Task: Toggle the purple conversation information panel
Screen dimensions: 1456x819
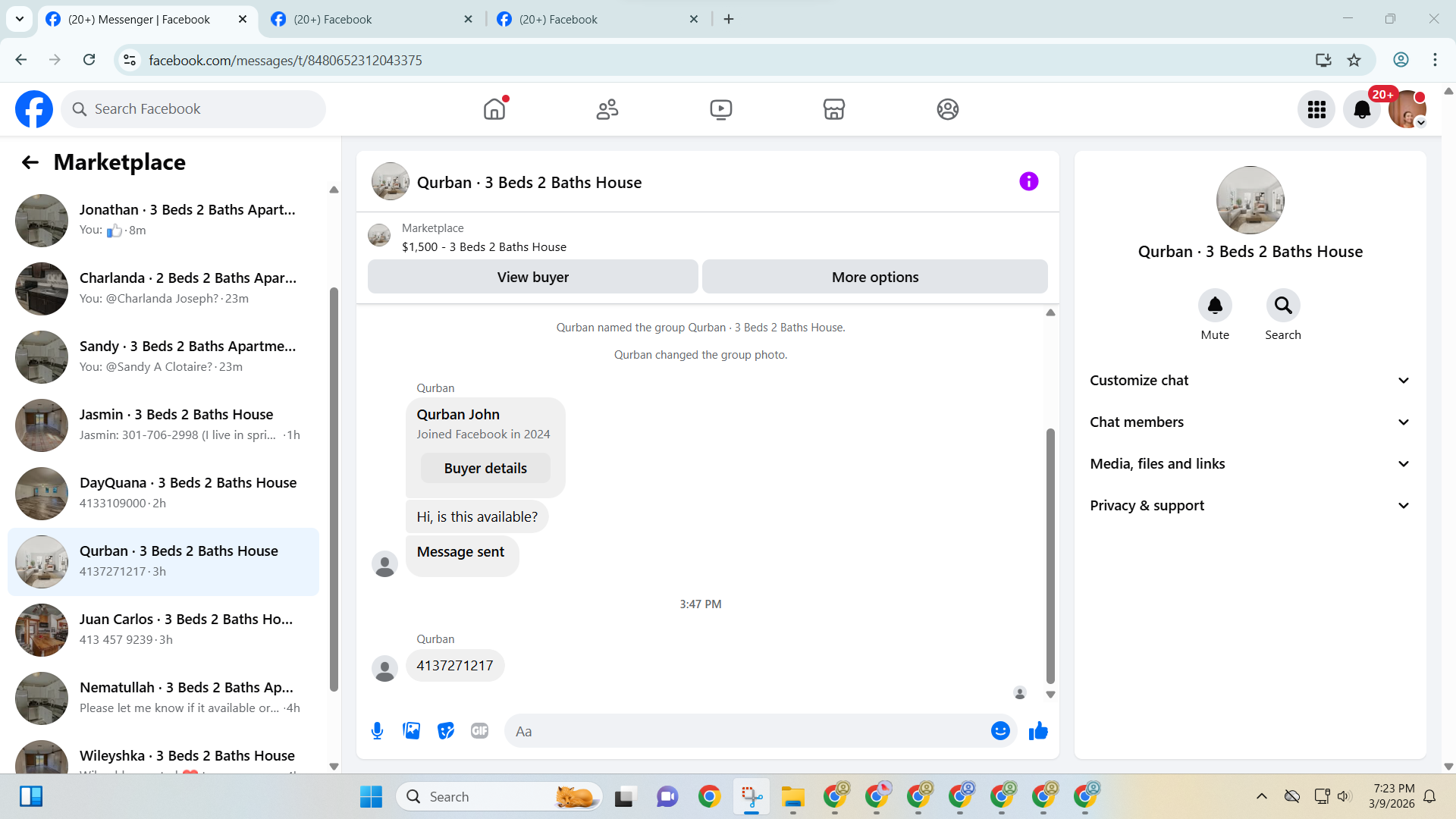Action: [x=1028, y=181]
